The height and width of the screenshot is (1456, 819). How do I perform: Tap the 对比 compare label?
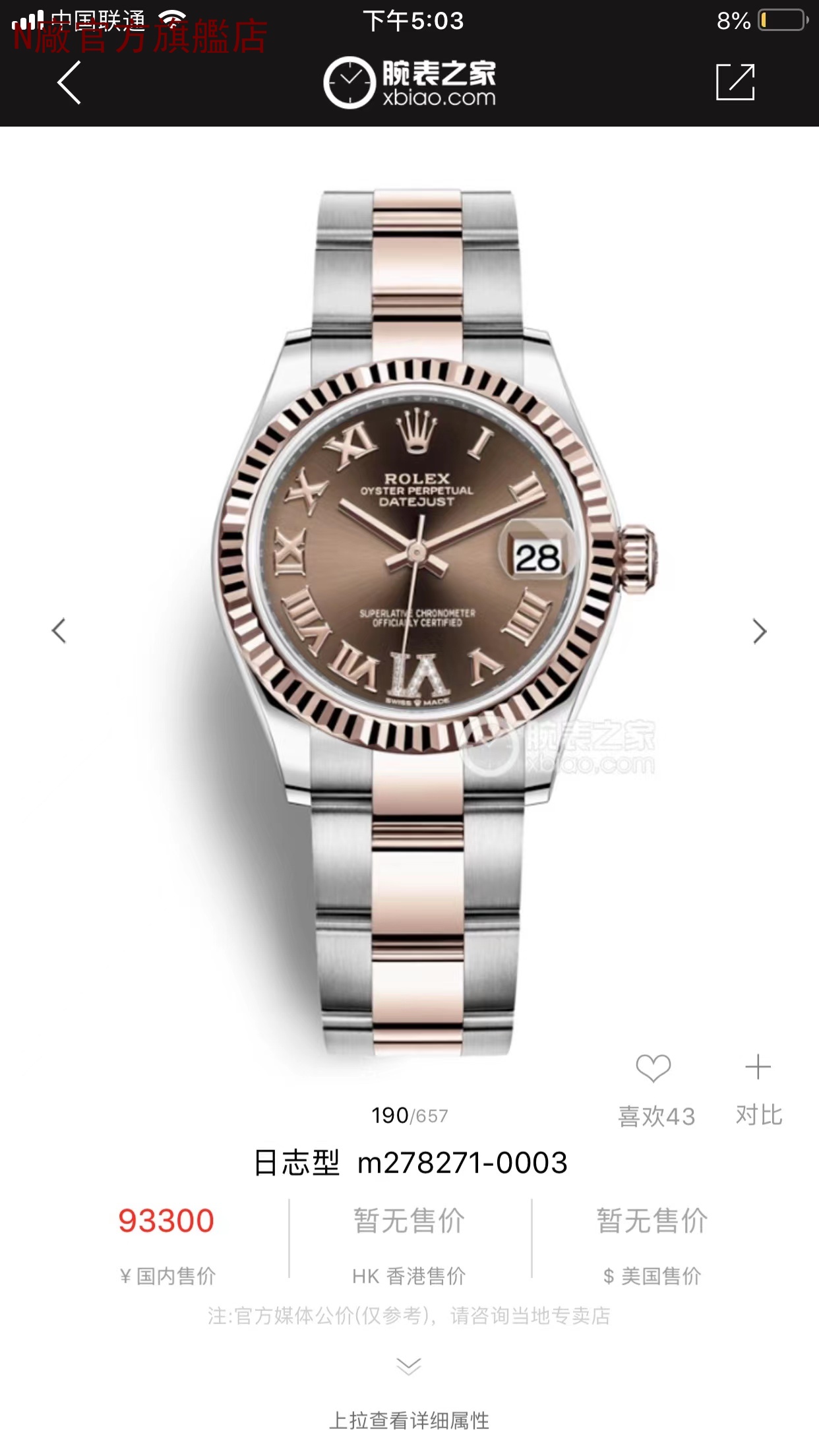(x=759, y=1115)
